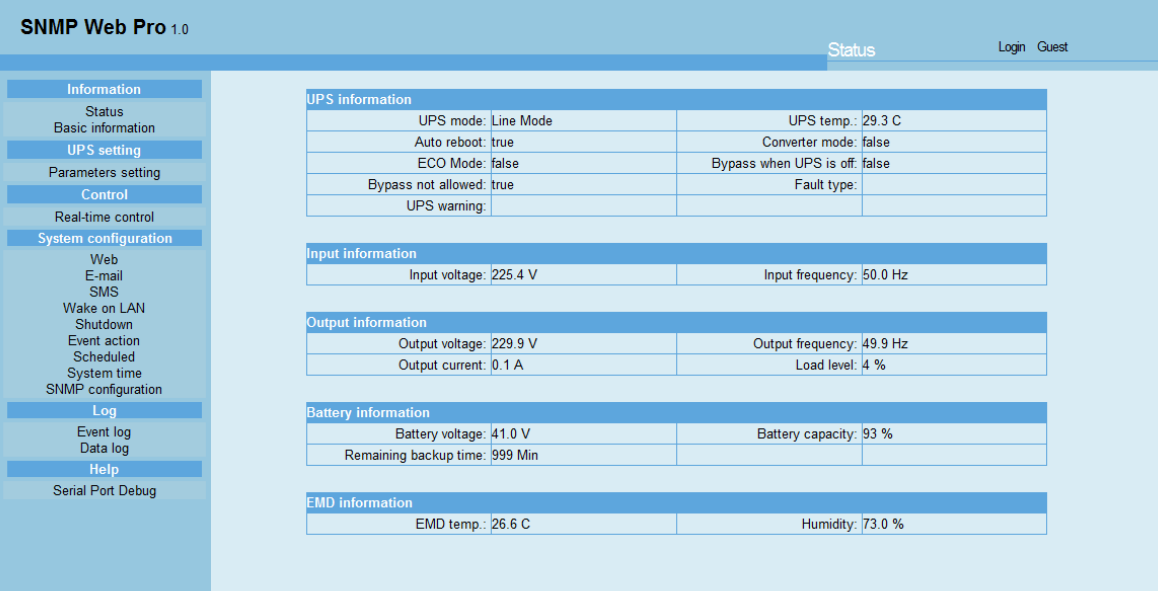This screenshot has width=1158, height=591.
Task: Select Web under System configuration
Action: tap(104, 260)
